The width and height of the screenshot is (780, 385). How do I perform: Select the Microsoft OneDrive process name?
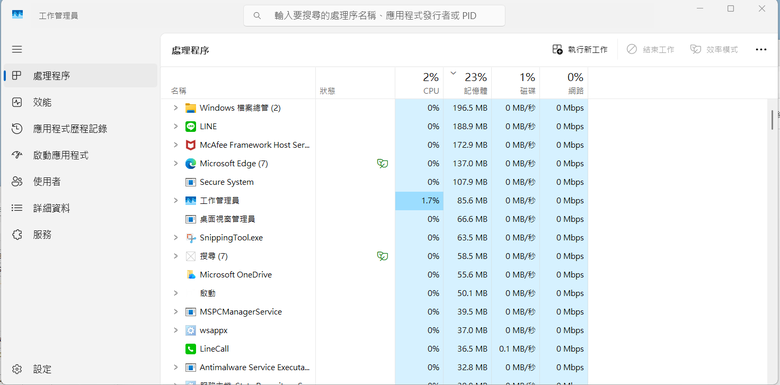pos(236,275)
